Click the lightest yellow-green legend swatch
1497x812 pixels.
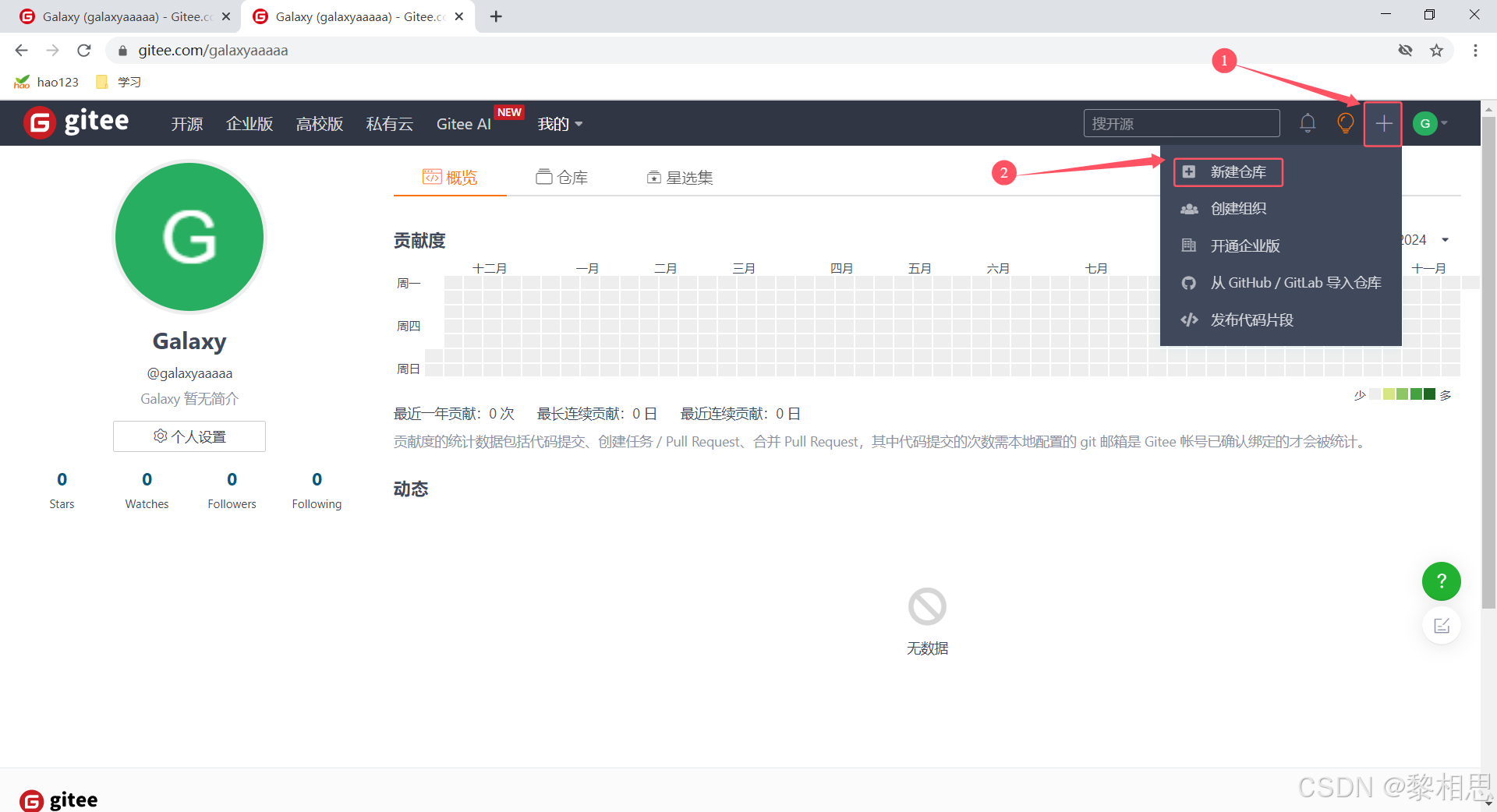click(1389, 394)
